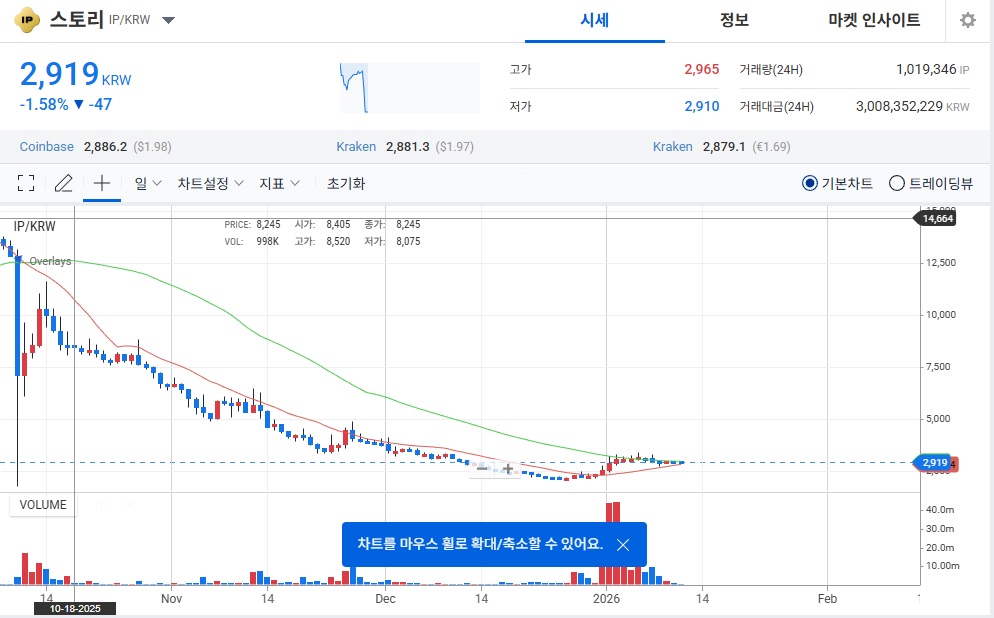The width and height of the screenshot is (994, 618).
Task: Switch to 트레이딩뷰 chart mode
Action: tap(896, 184)
